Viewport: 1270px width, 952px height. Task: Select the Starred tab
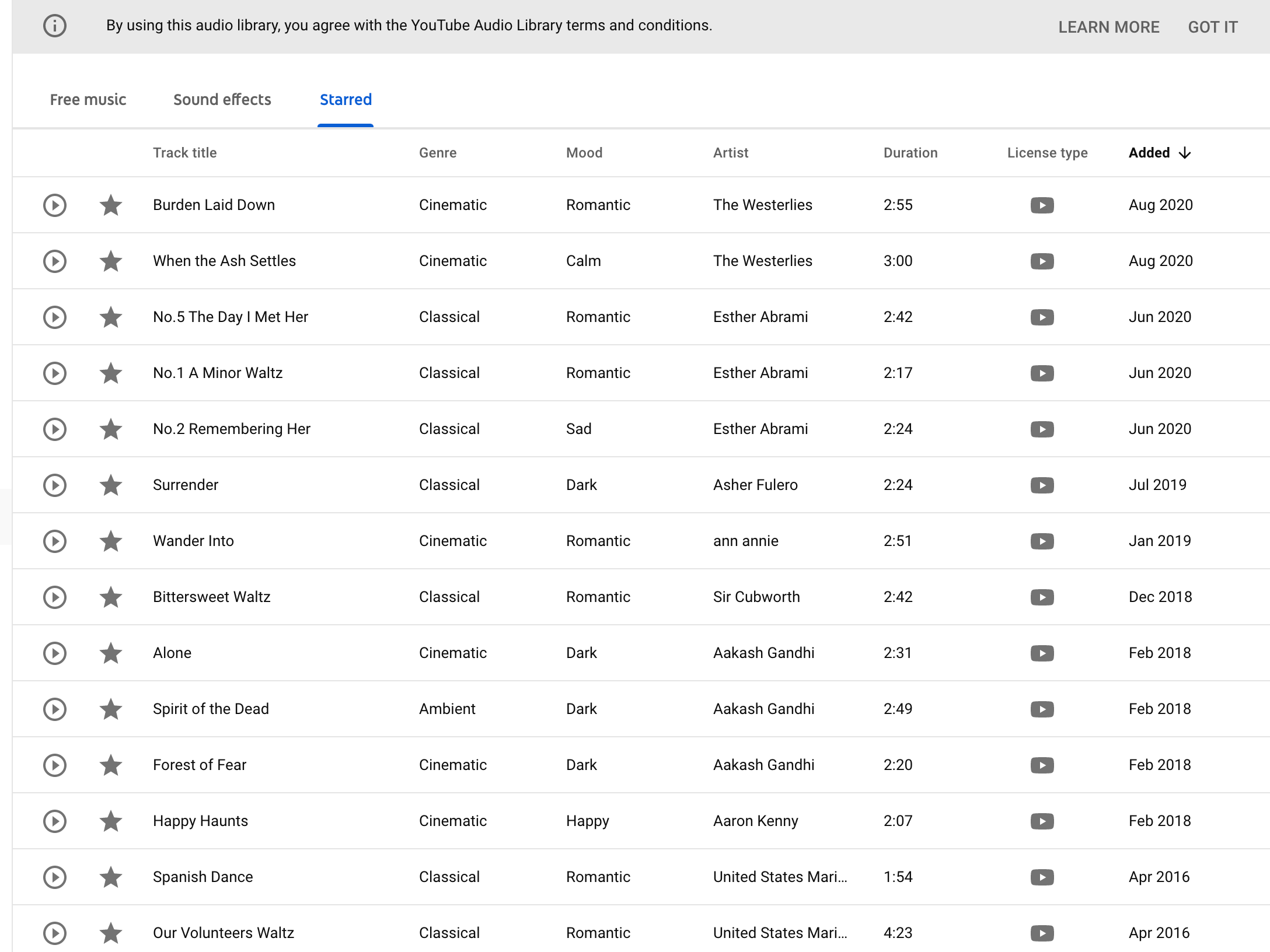pyautogui.click(x=346, y=100)
